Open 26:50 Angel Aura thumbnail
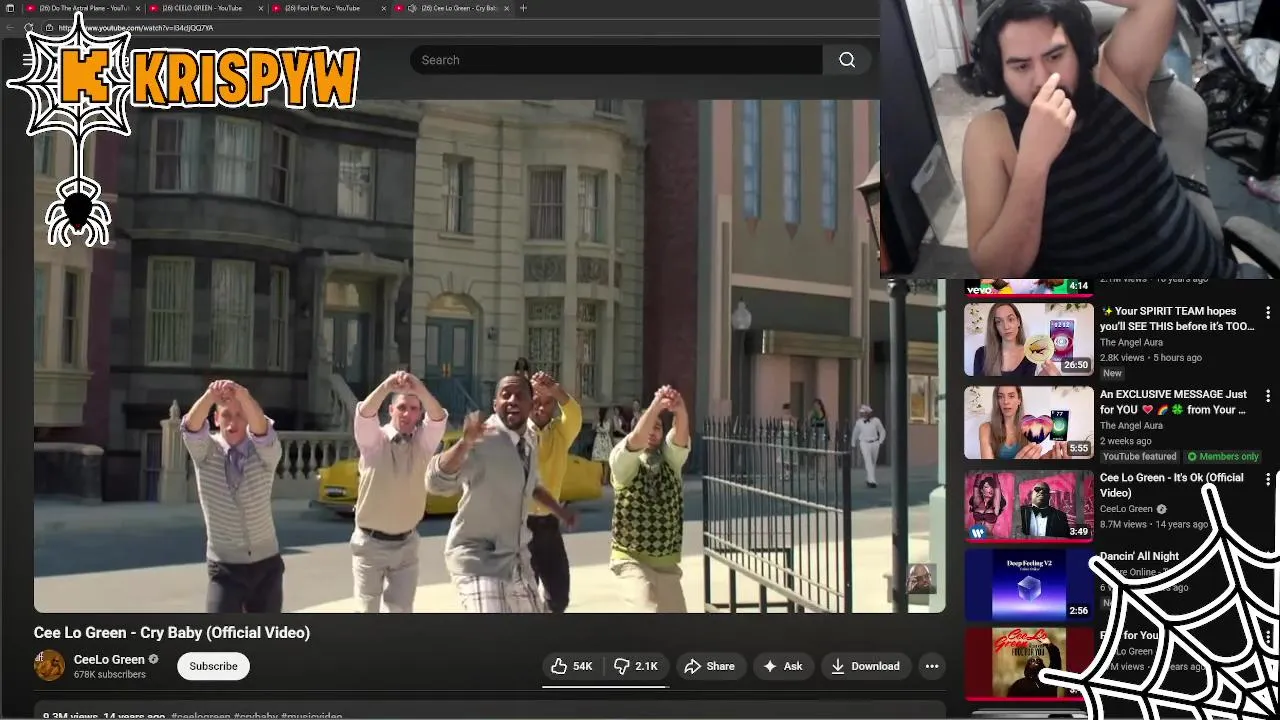Image resolution: width=1280 pixels, height=720 pixels. 1028,339
